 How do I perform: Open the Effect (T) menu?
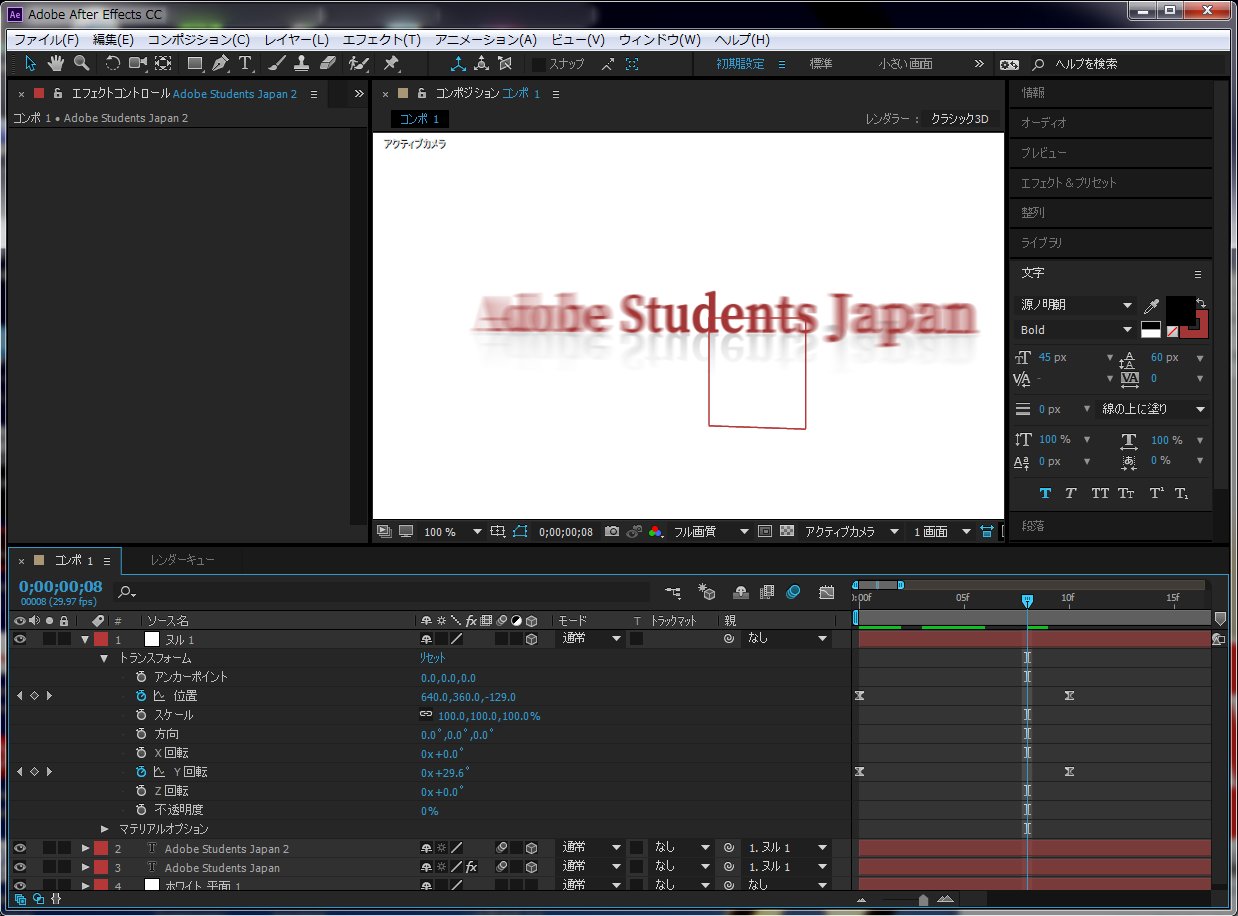381,39
